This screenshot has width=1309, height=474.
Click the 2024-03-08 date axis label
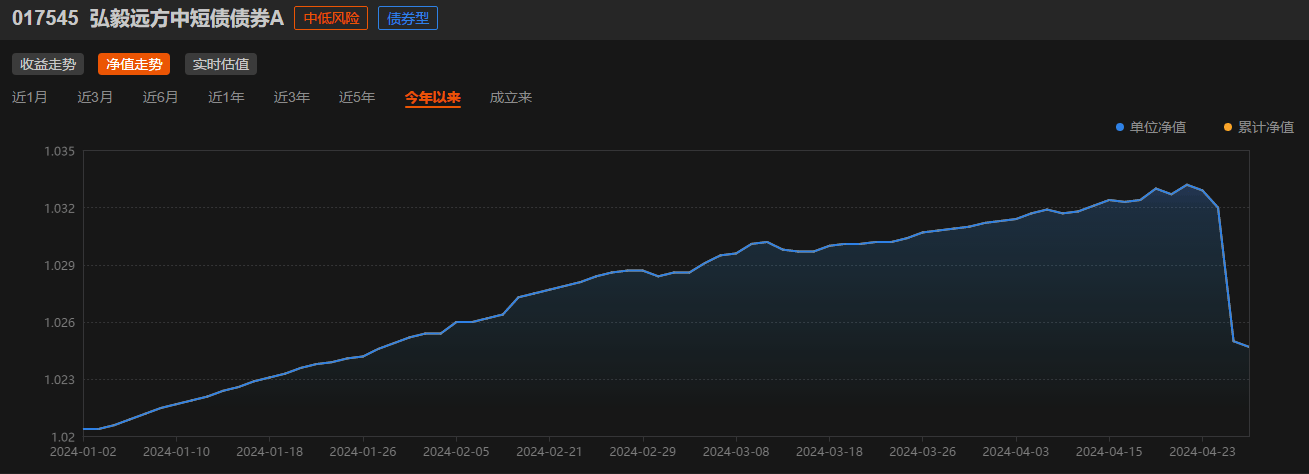[736, 452]
